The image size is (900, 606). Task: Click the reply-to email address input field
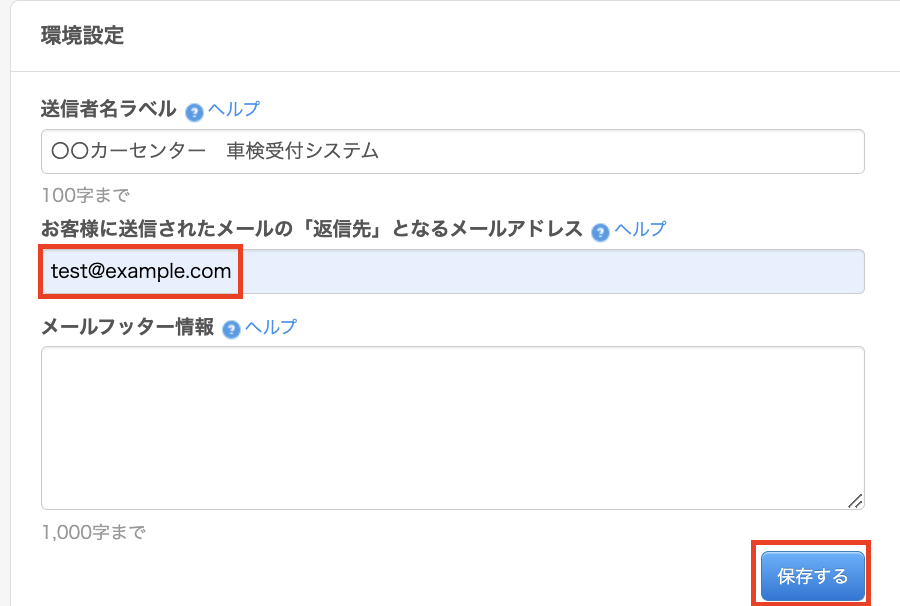coord(550,272)
